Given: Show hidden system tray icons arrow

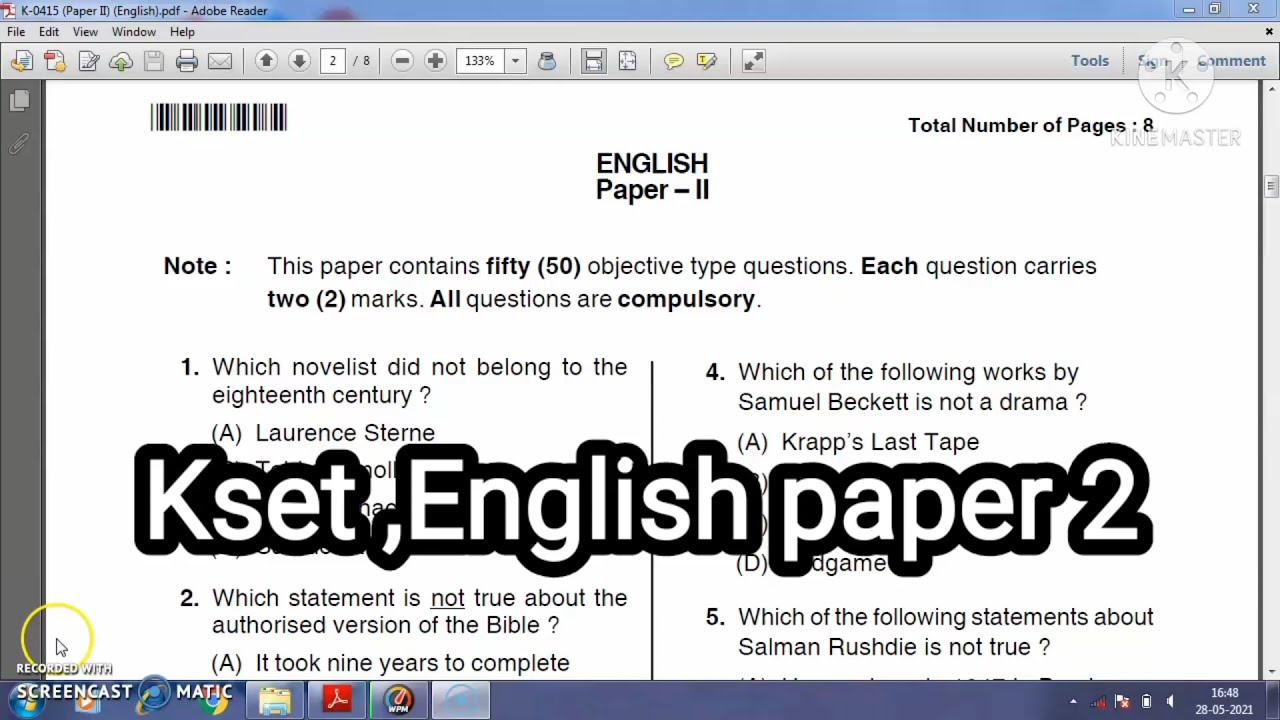Looking at the screenshot, I should (1074, 702).
